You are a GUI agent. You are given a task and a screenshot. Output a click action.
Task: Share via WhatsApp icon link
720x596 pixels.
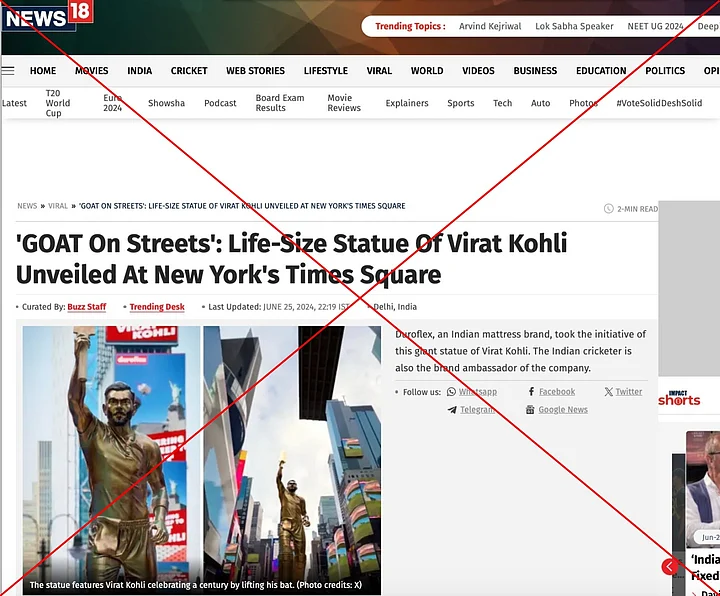click(x=472, y=392)
